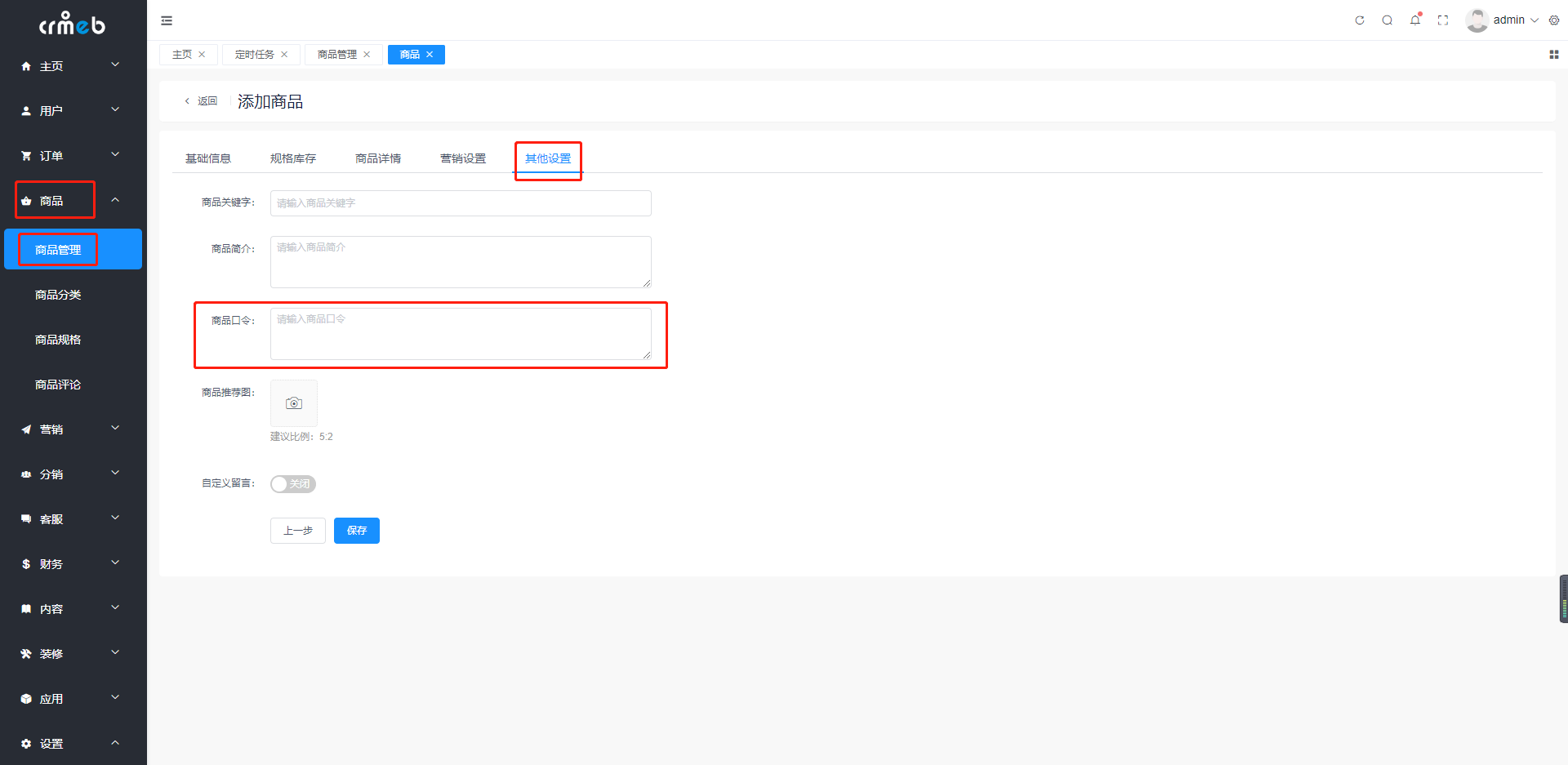
Task: Switch to the 商品详情 tab
Action: coord(378,158)
